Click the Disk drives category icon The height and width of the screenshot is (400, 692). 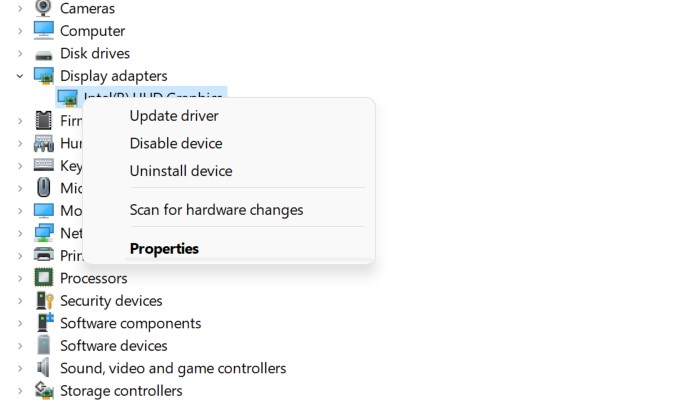(44, 54)
